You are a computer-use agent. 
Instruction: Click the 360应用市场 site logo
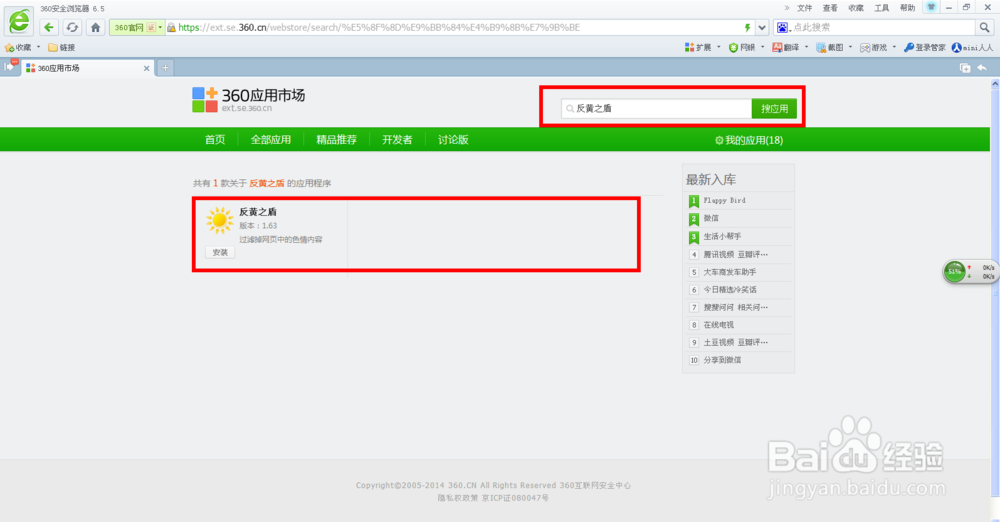249,100
